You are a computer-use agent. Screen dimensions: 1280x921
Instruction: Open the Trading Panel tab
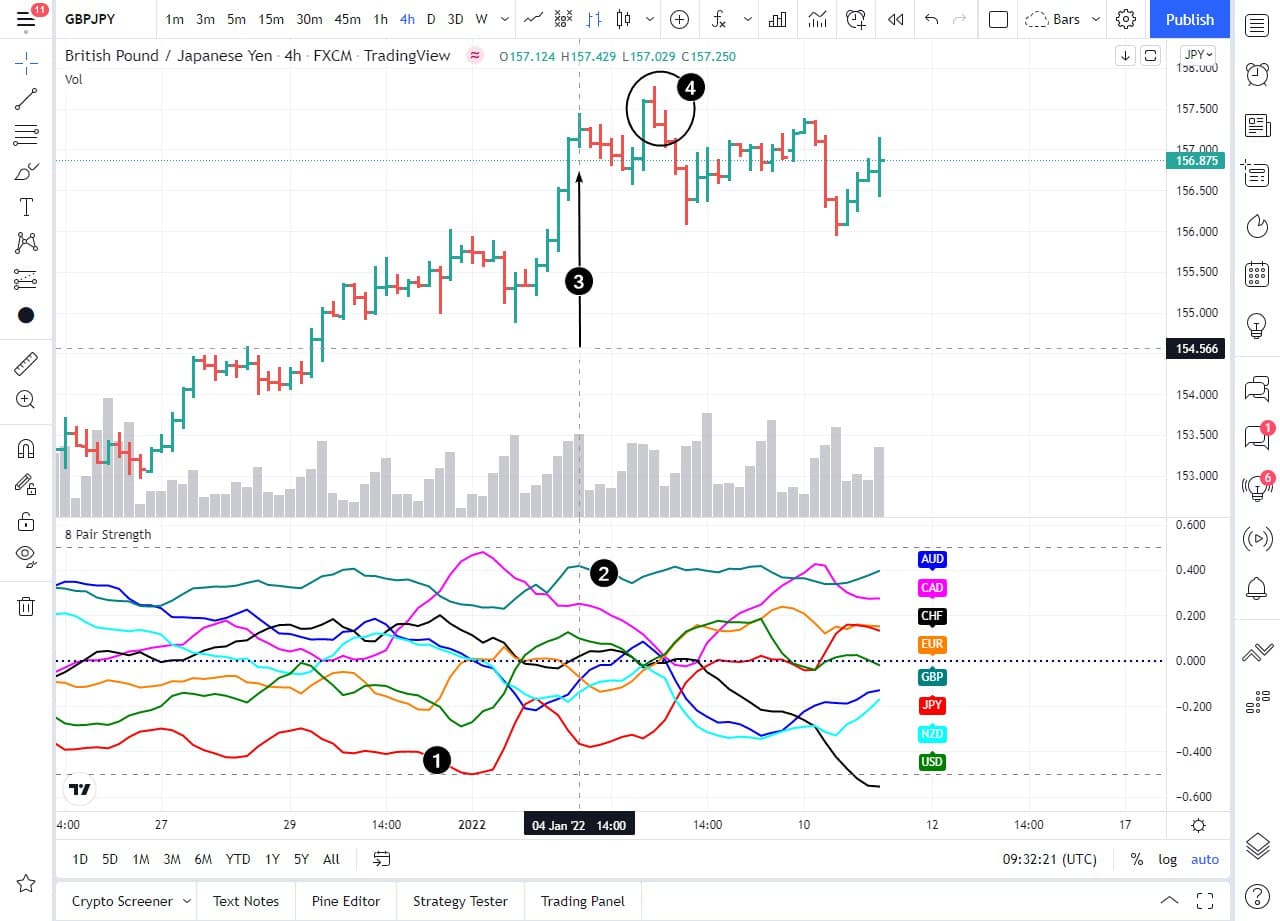583,901
